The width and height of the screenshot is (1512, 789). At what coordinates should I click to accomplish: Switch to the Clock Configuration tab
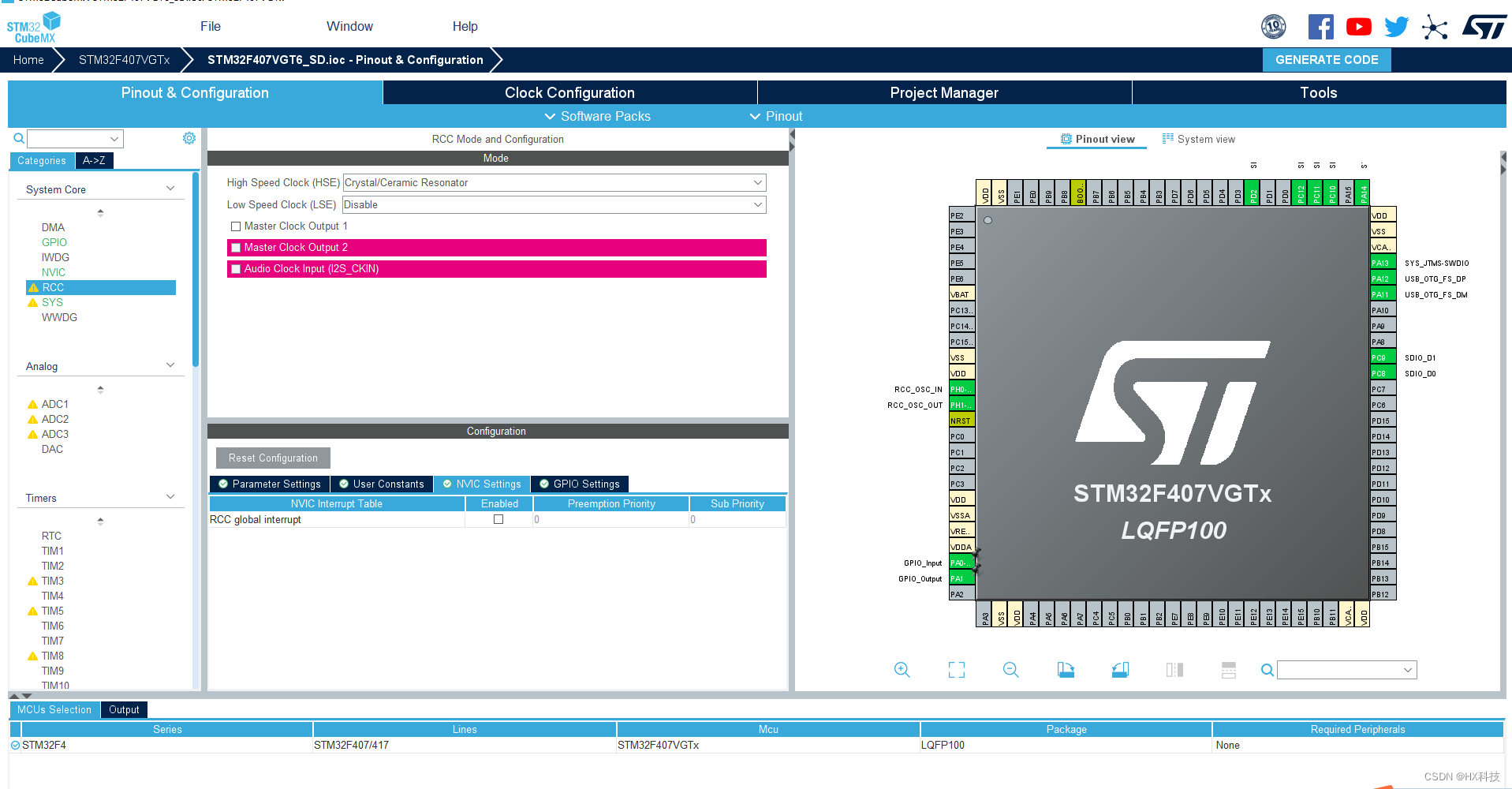pyautogui.click(x=569, y=92)
